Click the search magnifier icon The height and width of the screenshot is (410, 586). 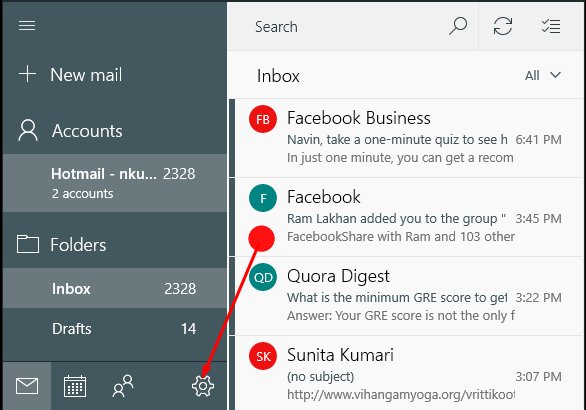(458, 26)
